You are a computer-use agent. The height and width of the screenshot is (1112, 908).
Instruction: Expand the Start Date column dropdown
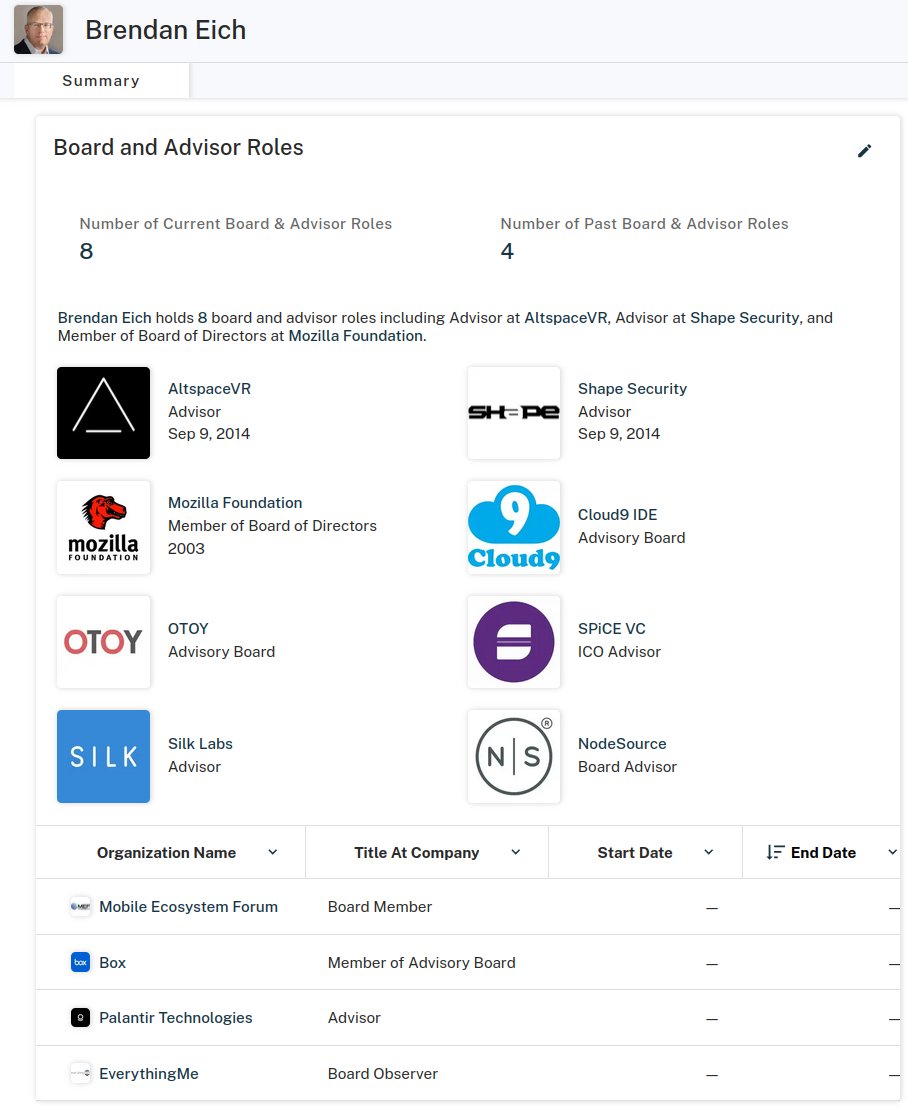coord(709,852)
